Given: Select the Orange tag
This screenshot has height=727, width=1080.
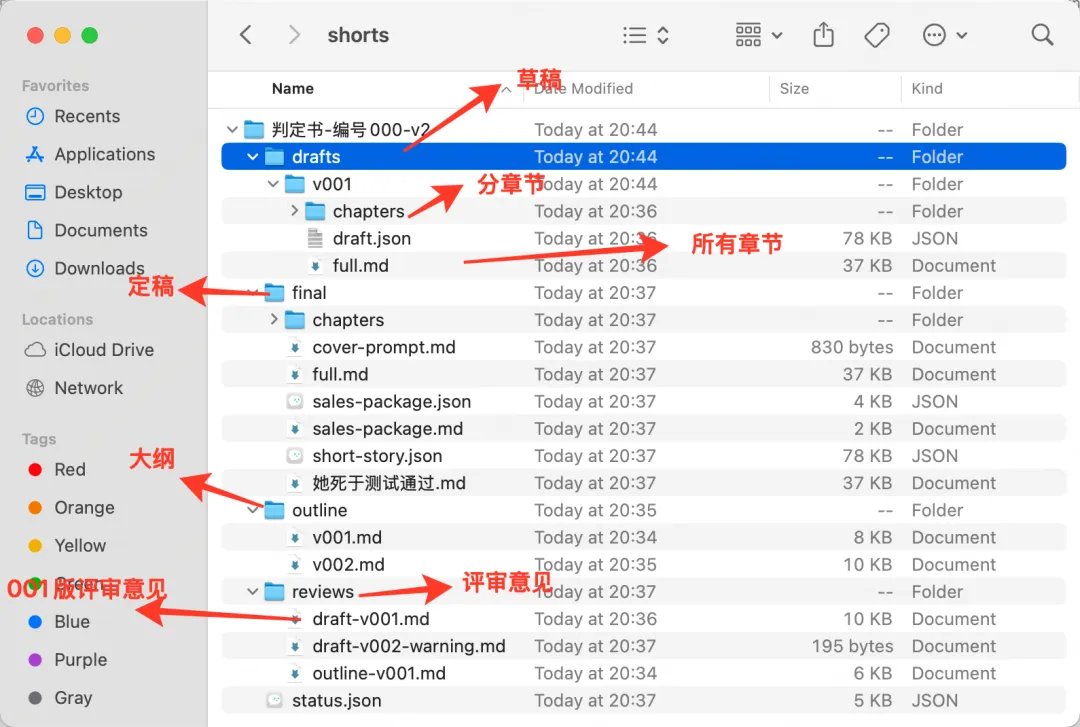Looking at the screenshot, I should [x=71, y=508].
